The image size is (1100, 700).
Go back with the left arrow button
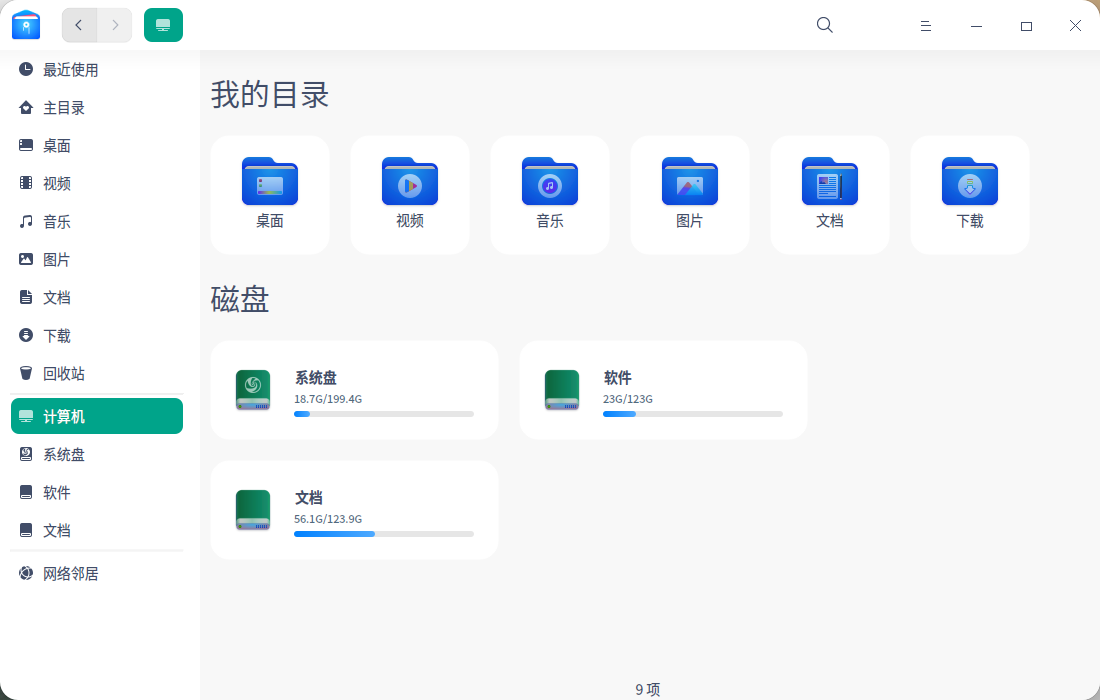(x=79, y=25)
